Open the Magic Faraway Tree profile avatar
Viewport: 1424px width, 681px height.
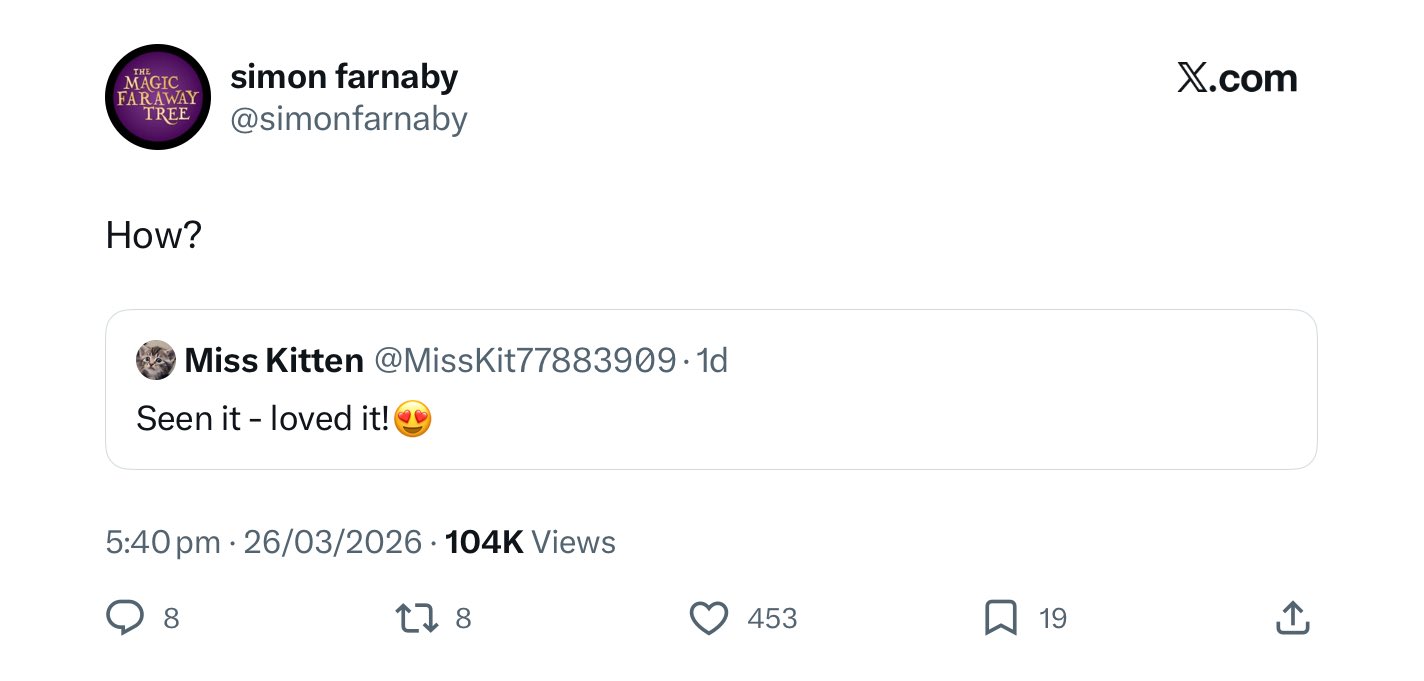[157, 97]
